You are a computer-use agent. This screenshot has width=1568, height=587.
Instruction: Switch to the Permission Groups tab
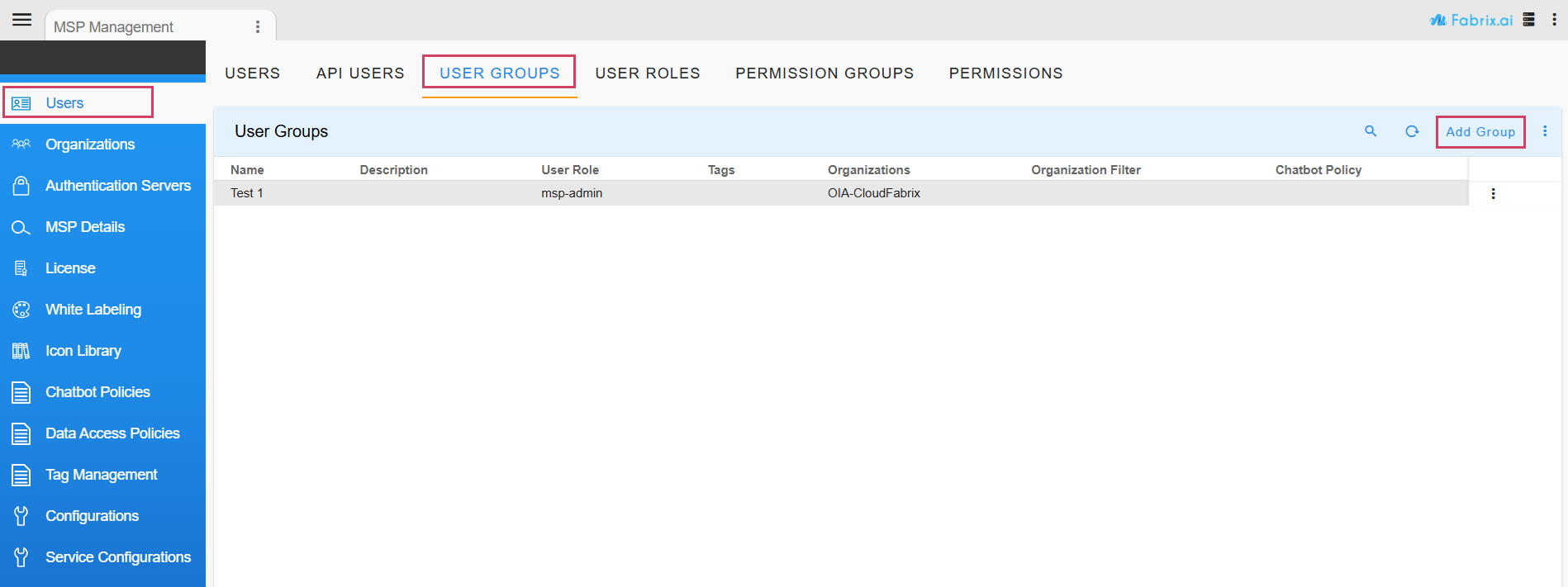coord(824,73)
